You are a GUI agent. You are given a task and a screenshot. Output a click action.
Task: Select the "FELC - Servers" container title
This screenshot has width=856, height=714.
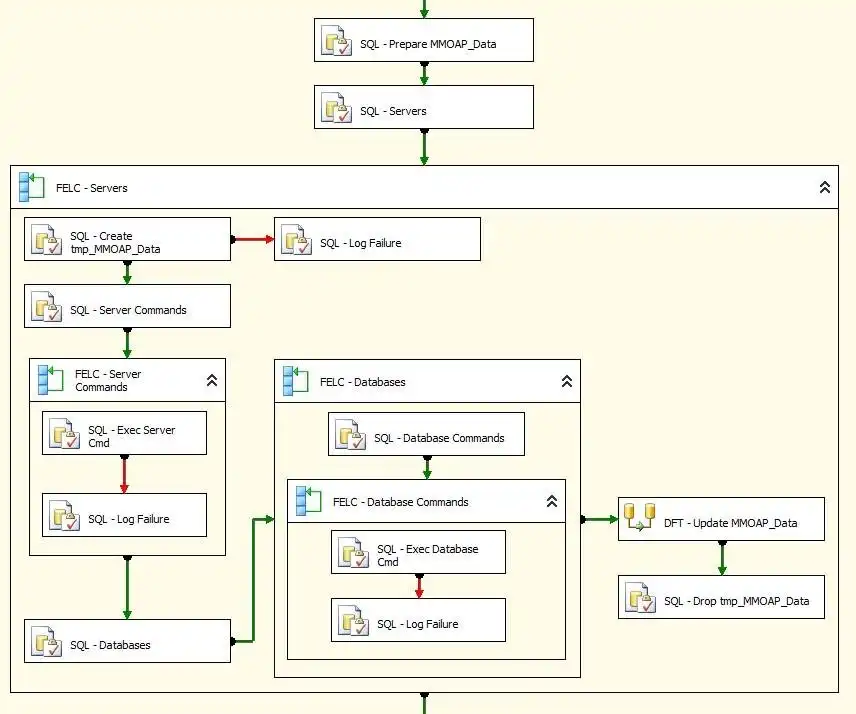coord(92,188)
